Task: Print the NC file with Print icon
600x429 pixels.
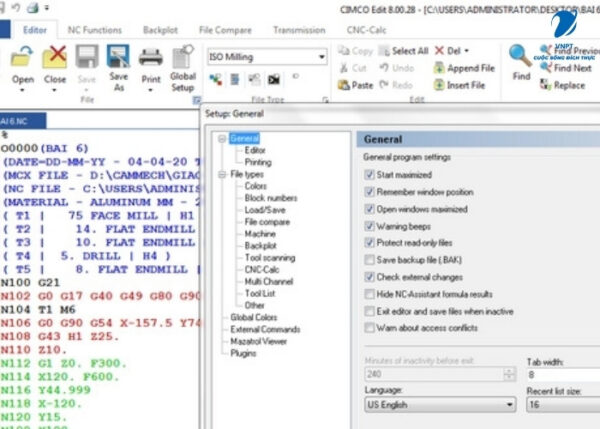Action: click(x=151, y=57)
